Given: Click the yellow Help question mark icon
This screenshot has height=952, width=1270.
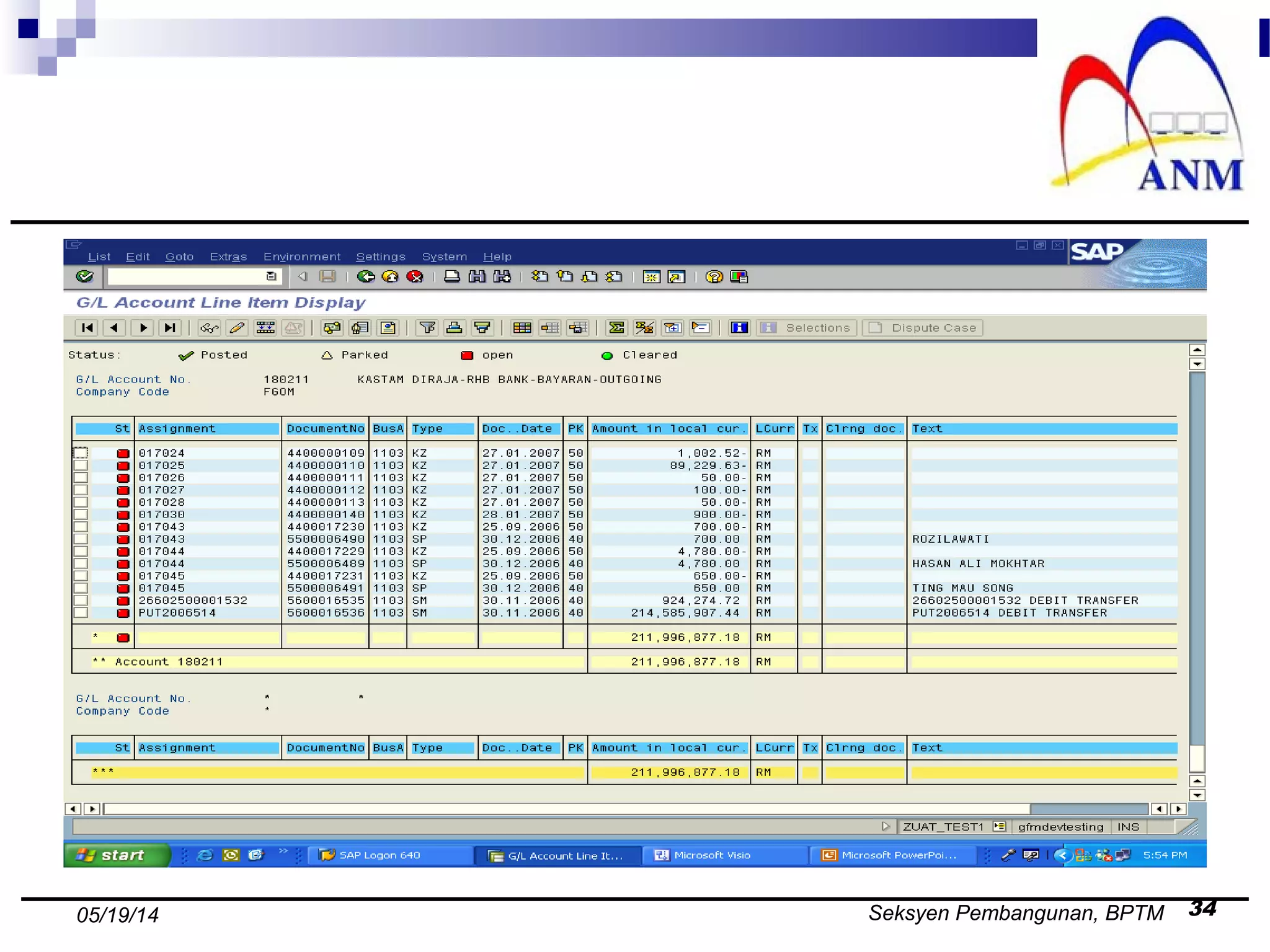Looking at the screenshot, I should 714,276.
